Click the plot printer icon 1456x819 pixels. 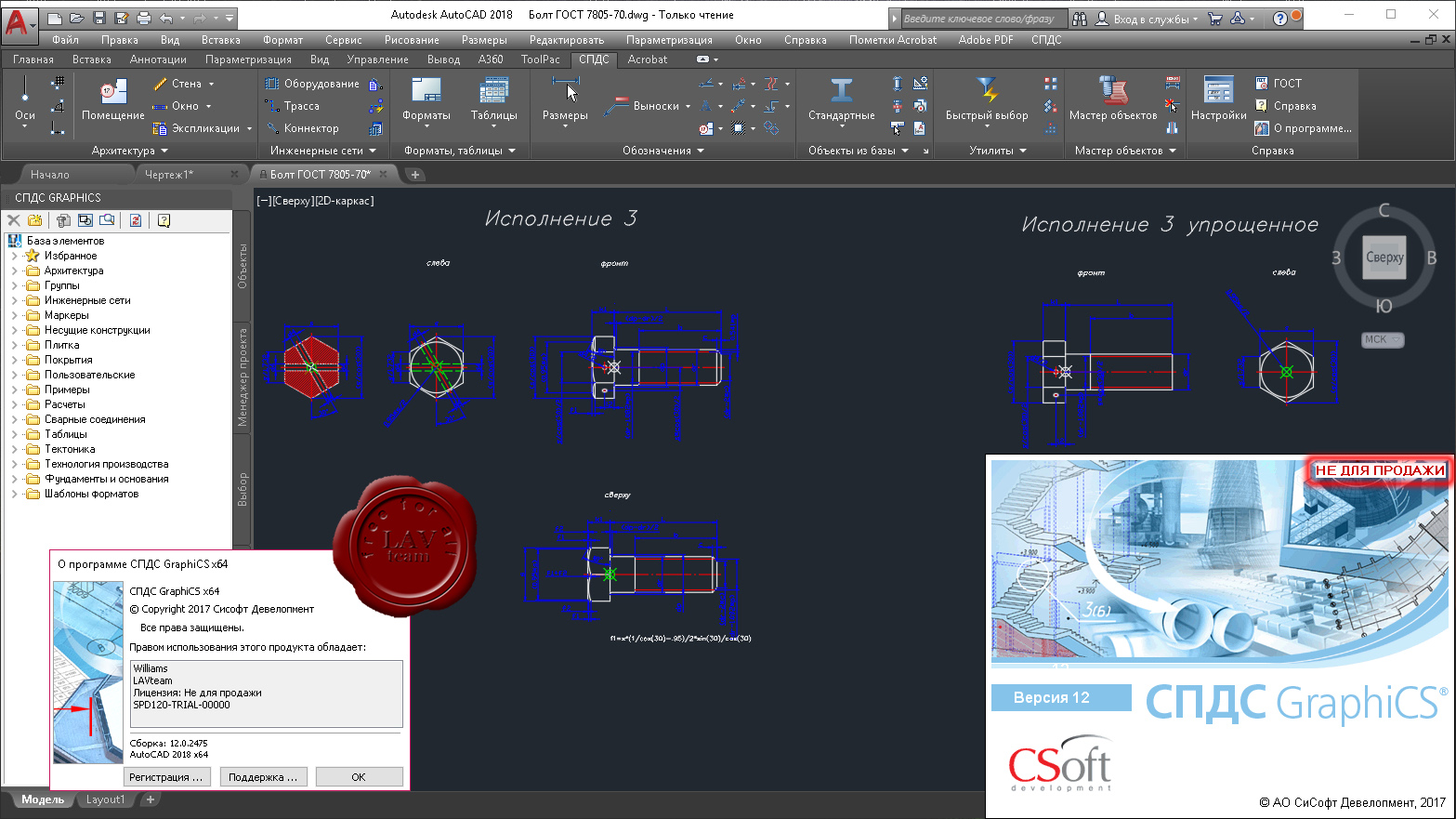(x=144, y=18)
